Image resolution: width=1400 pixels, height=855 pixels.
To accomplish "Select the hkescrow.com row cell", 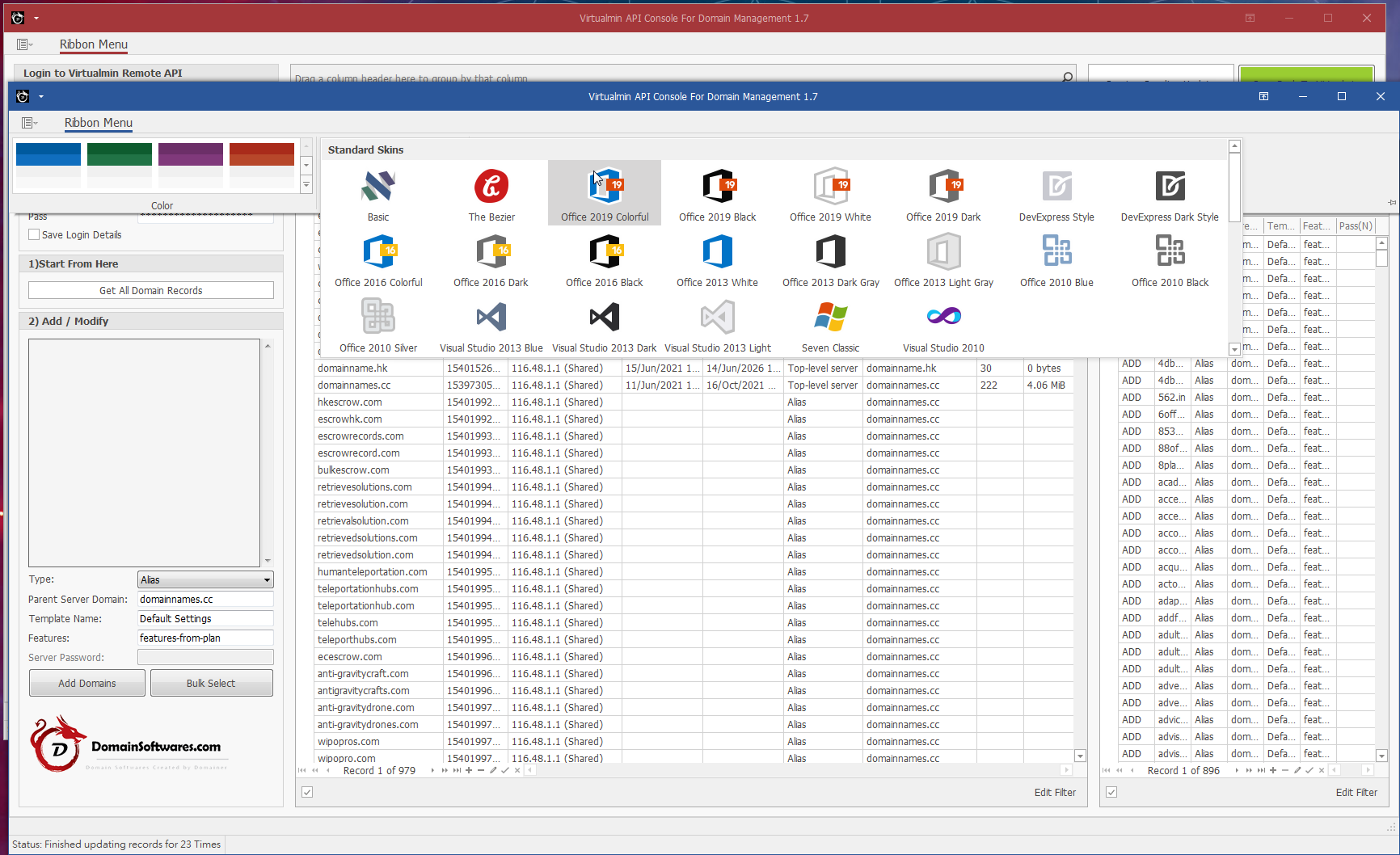I will 378,402.
